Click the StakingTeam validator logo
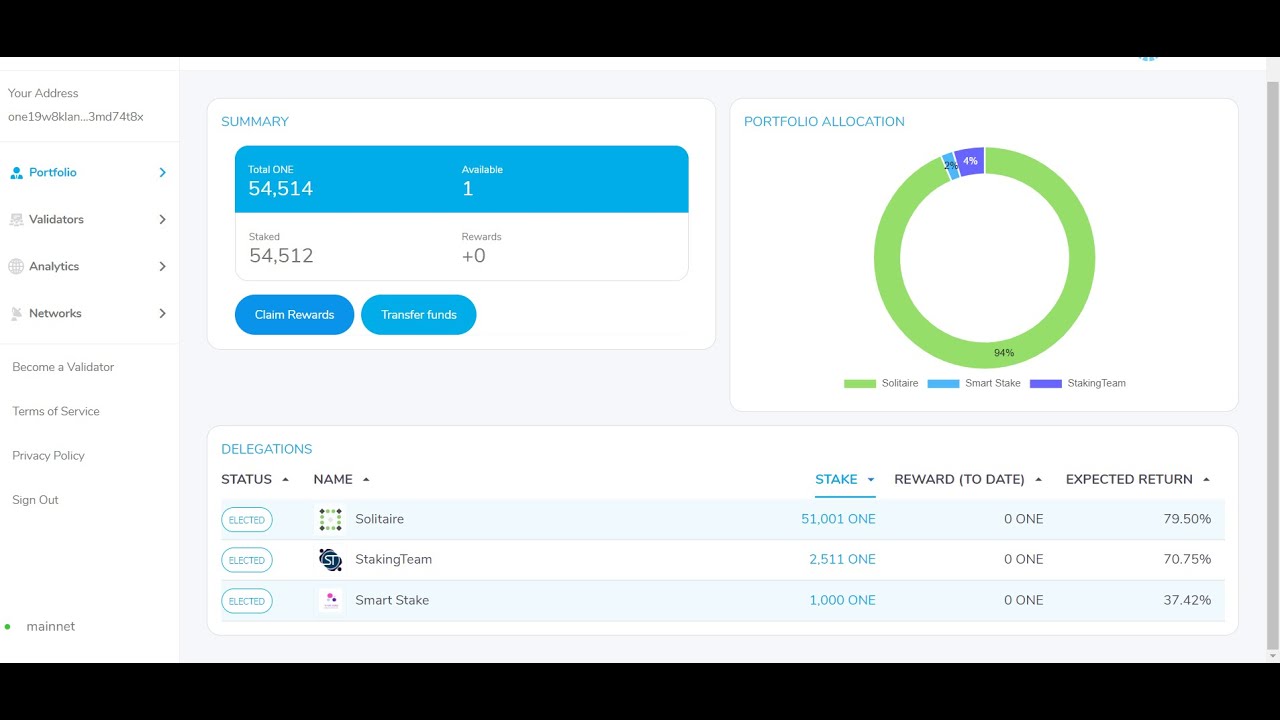Screen dimensions: 1280x720 330,560
